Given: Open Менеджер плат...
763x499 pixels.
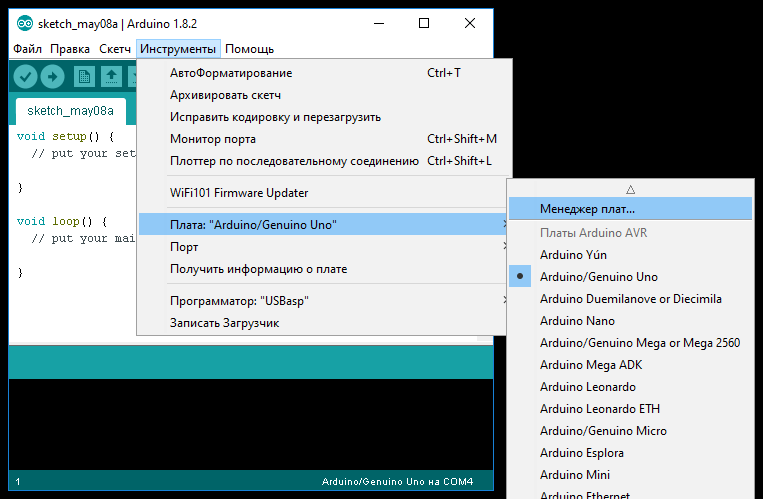Looking at the screenshot, I should click(x=630, y=209).
